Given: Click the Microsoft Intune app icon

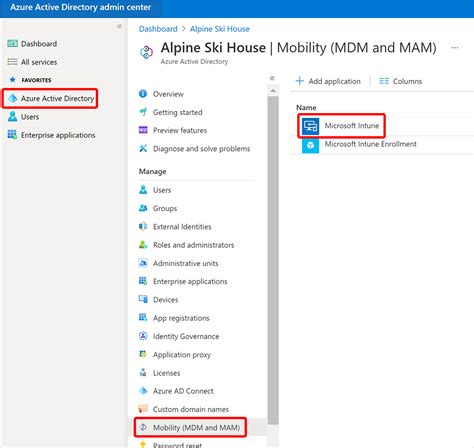Looking at the screenshot, I should click(x=310, y=126).
